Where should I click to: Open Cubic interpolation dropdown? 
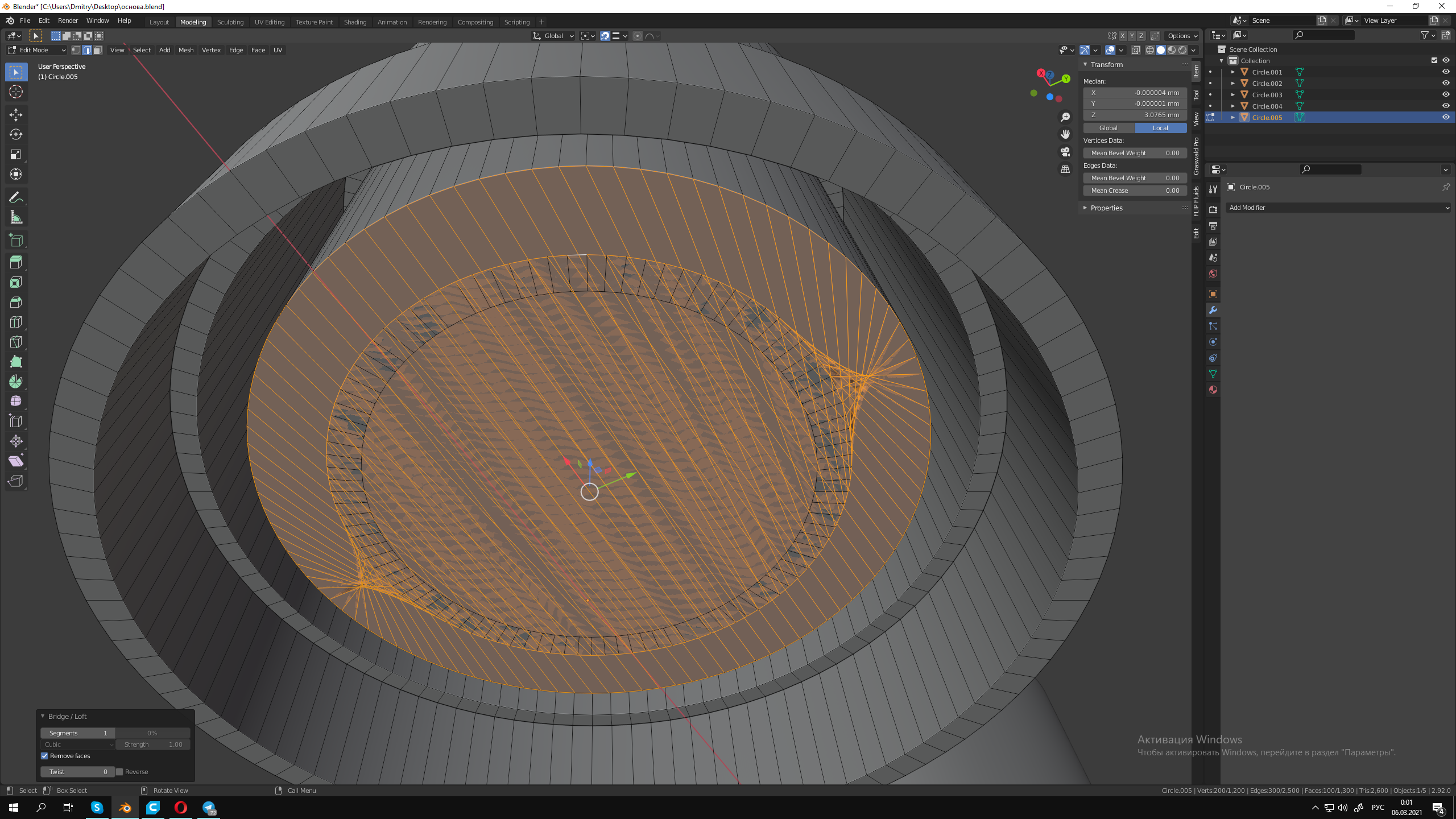pos(78,744)
